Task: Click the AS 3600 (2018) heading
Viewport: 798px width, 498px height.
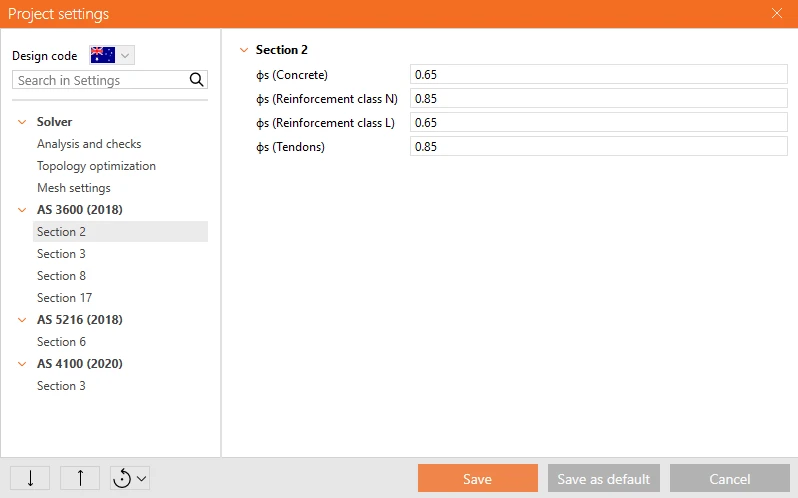Action: 80,210
